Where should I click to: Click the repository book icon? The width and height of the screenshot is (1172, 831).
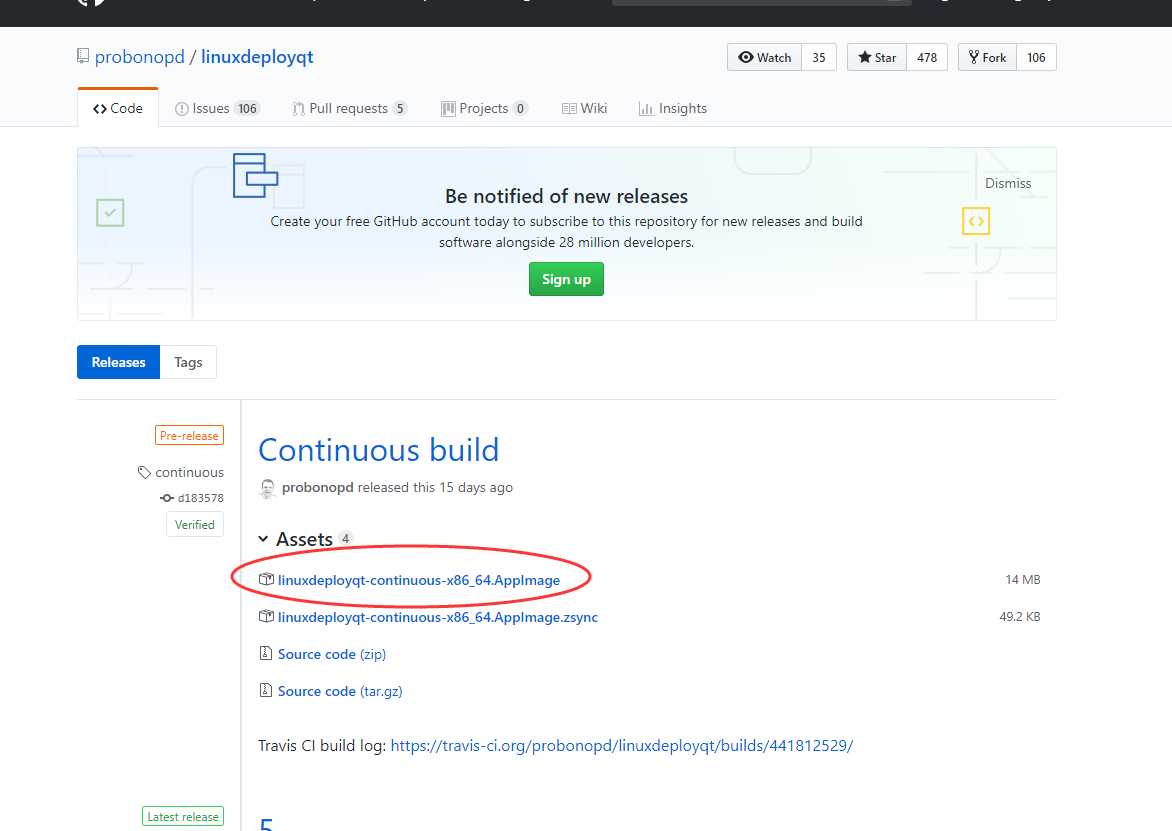click(83, 56)
